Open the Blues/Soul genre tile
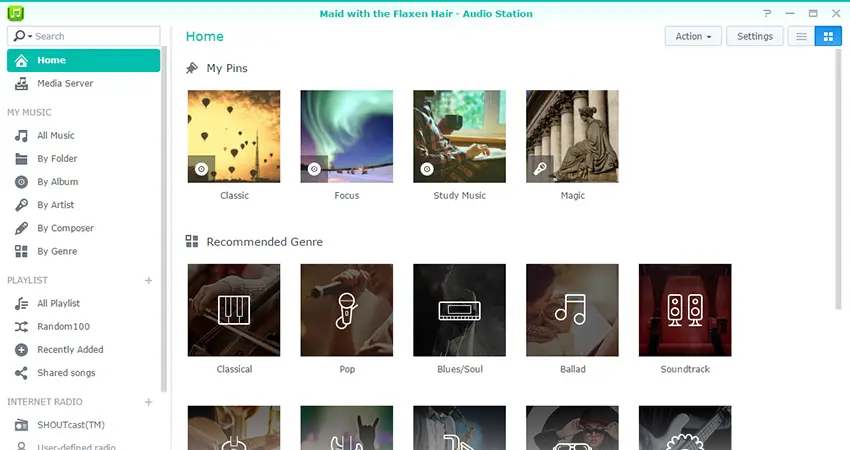 (x=460, y=310)
